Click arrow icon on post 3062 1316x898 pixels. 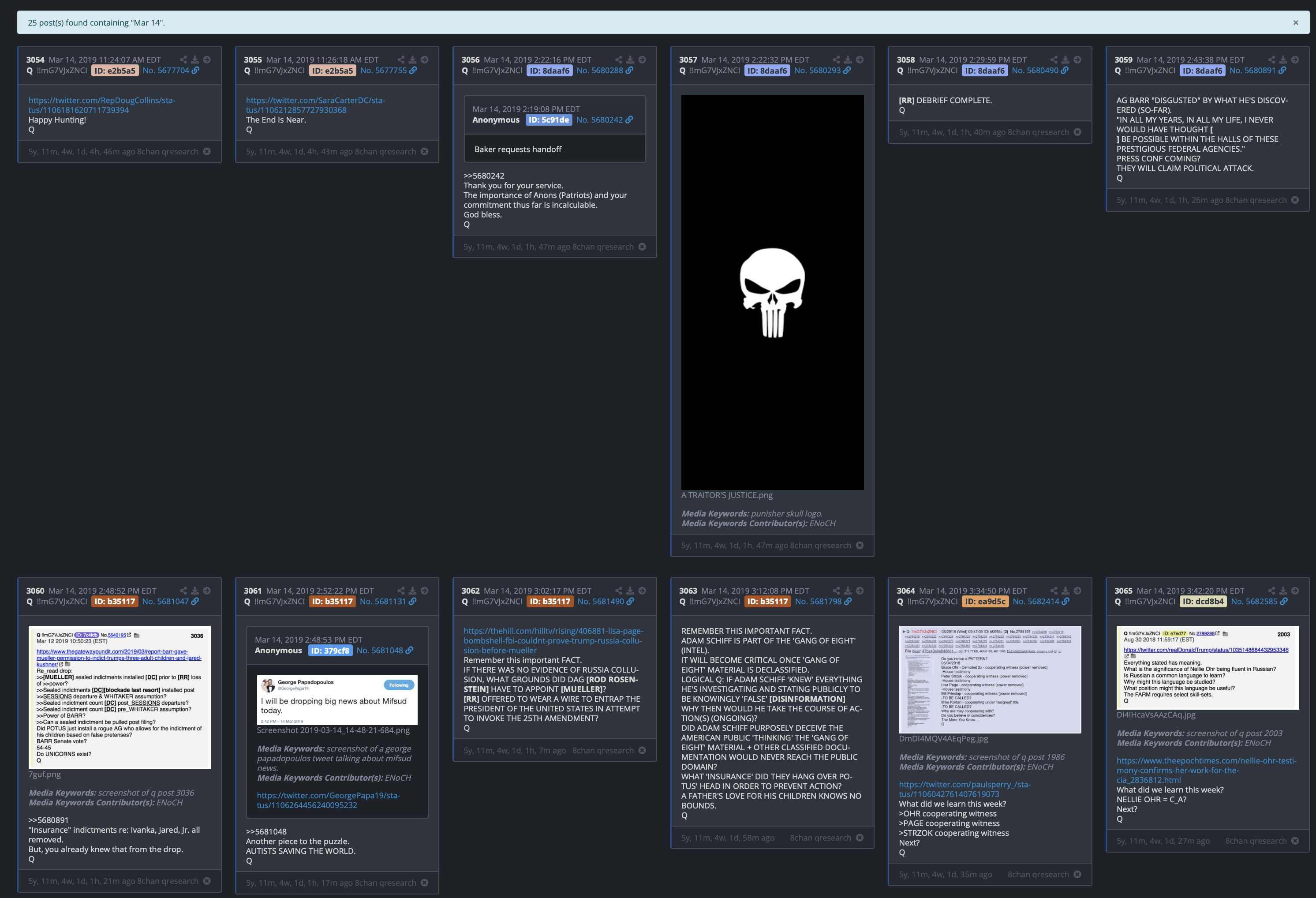[x=642, y=591]
